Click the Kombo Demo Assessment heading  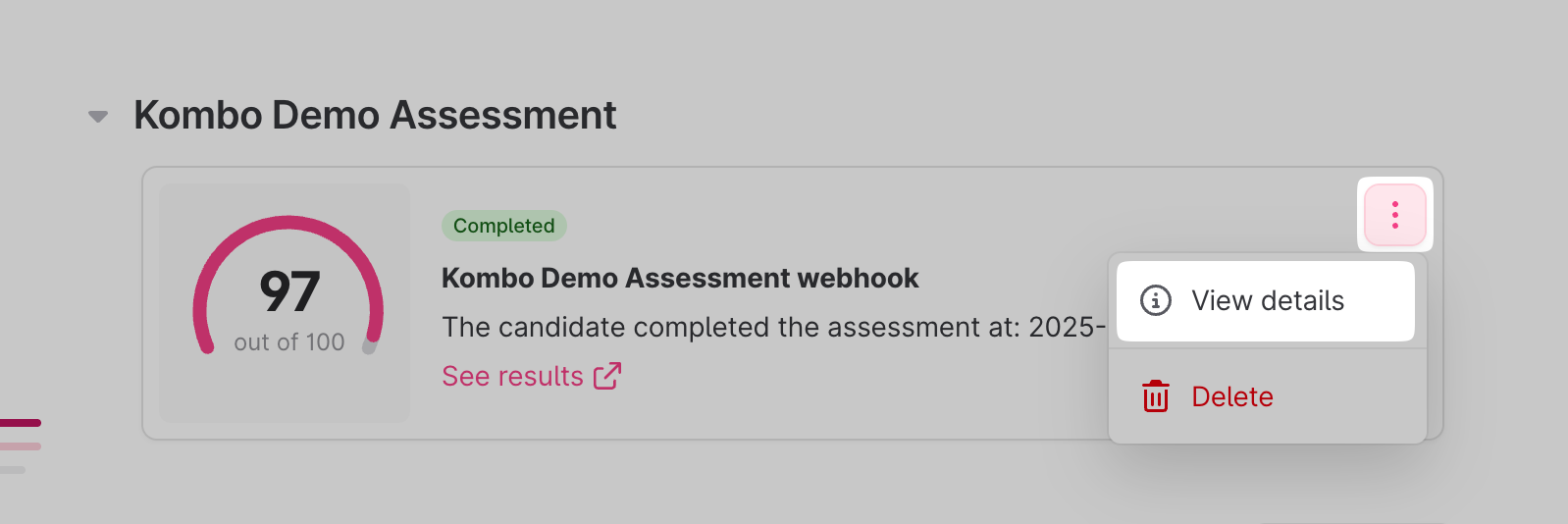pyautogui.click(x=375, y=116)
